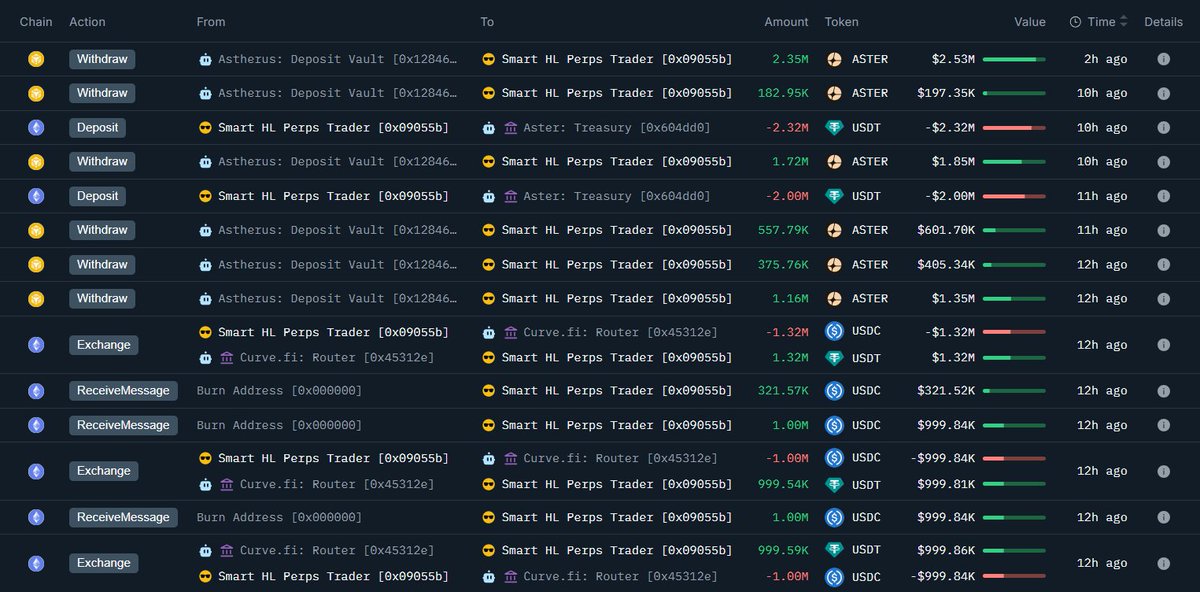Click the $999.86K value cell
1200x592 pixels.
(946, 550)
